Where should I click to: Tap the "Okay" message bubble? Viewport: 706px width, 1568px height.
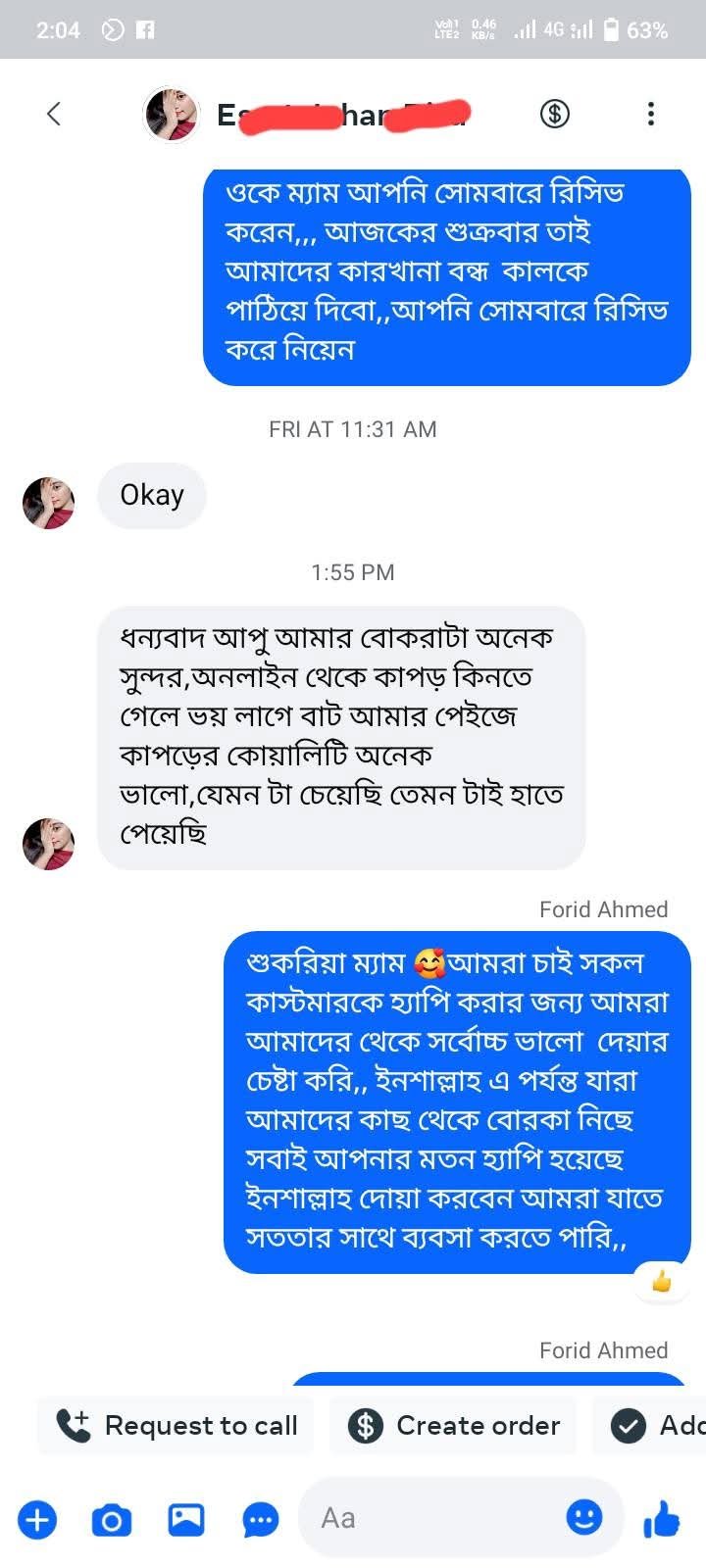(152, 495)
